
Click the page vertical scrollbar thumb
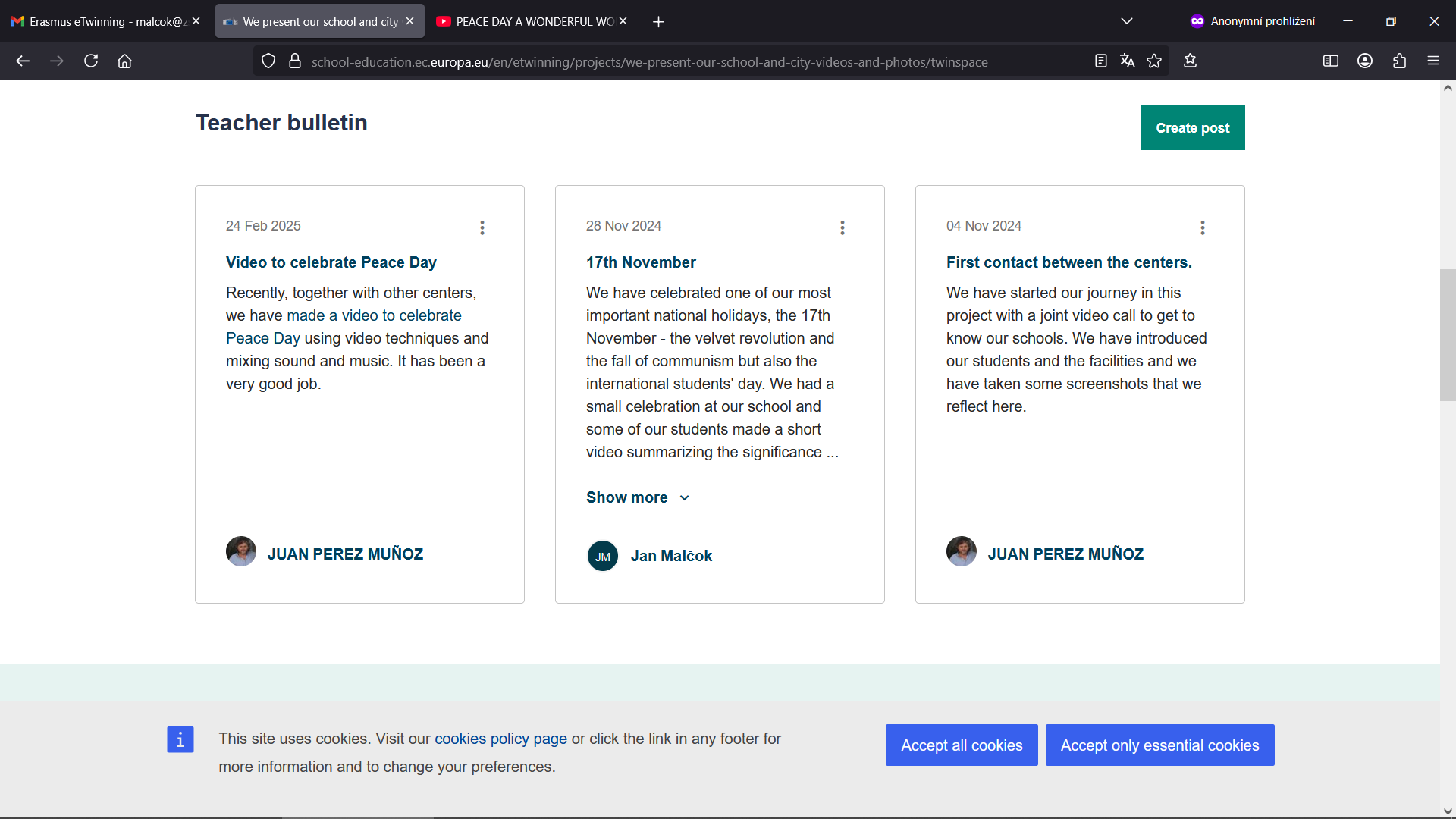tap(1448, 334)
